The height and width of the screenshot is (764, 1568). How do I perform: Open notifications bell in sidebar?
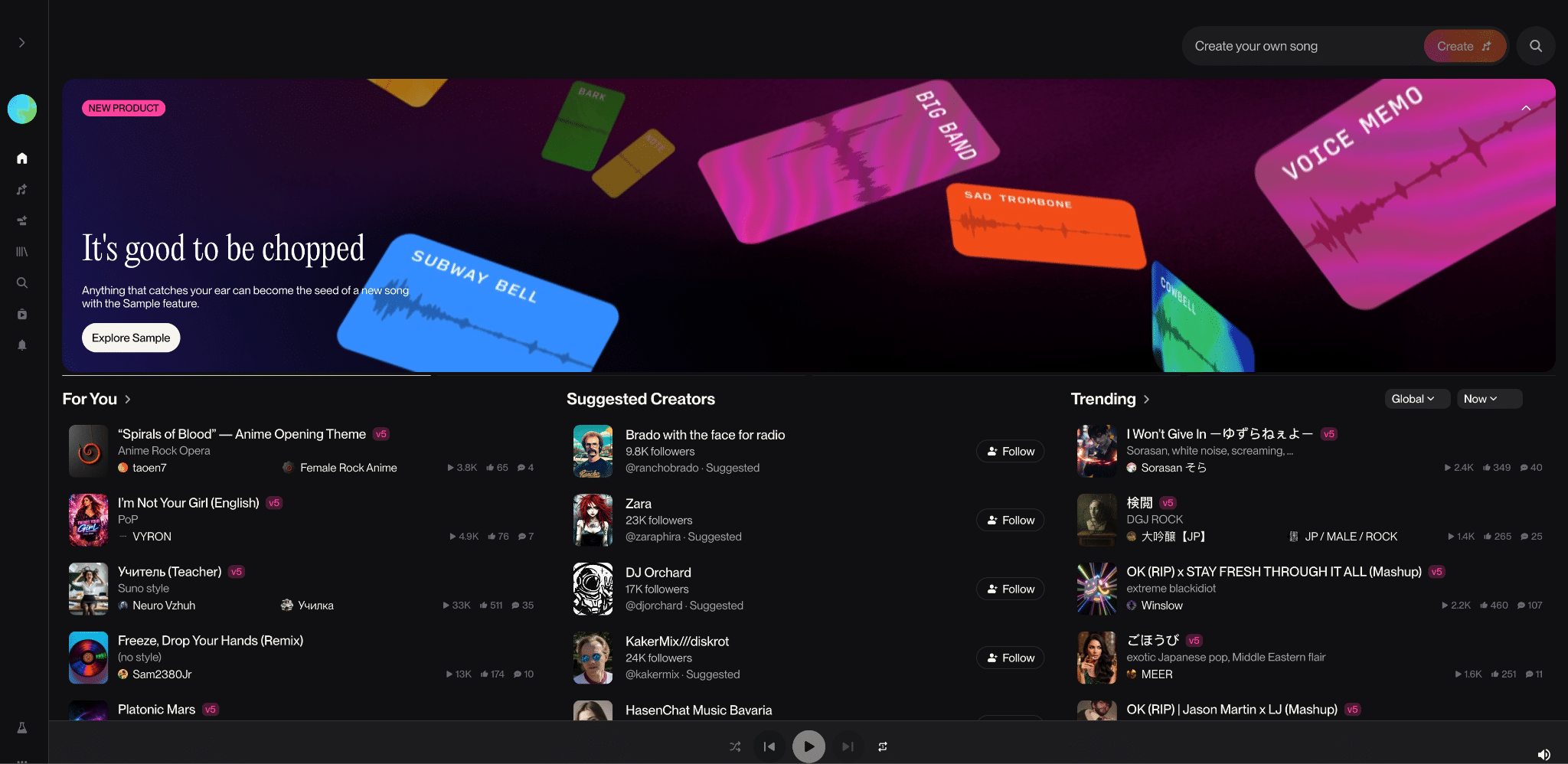click(x=22, y=345)
